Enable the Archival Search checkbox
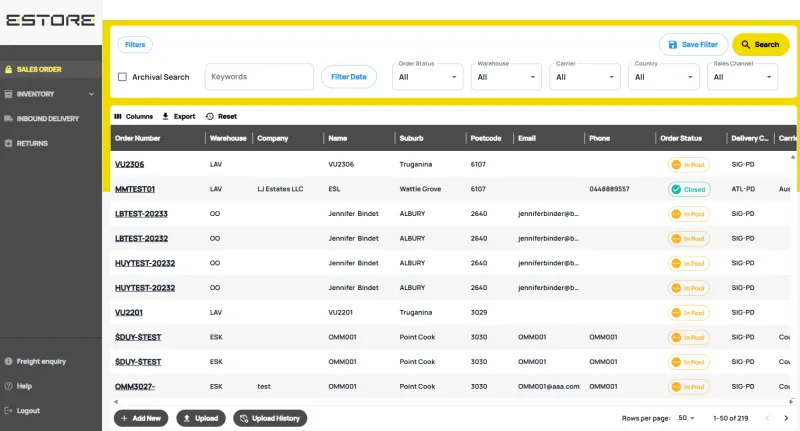The width and height of the screenshot is (800, 431). click(122, 77)
